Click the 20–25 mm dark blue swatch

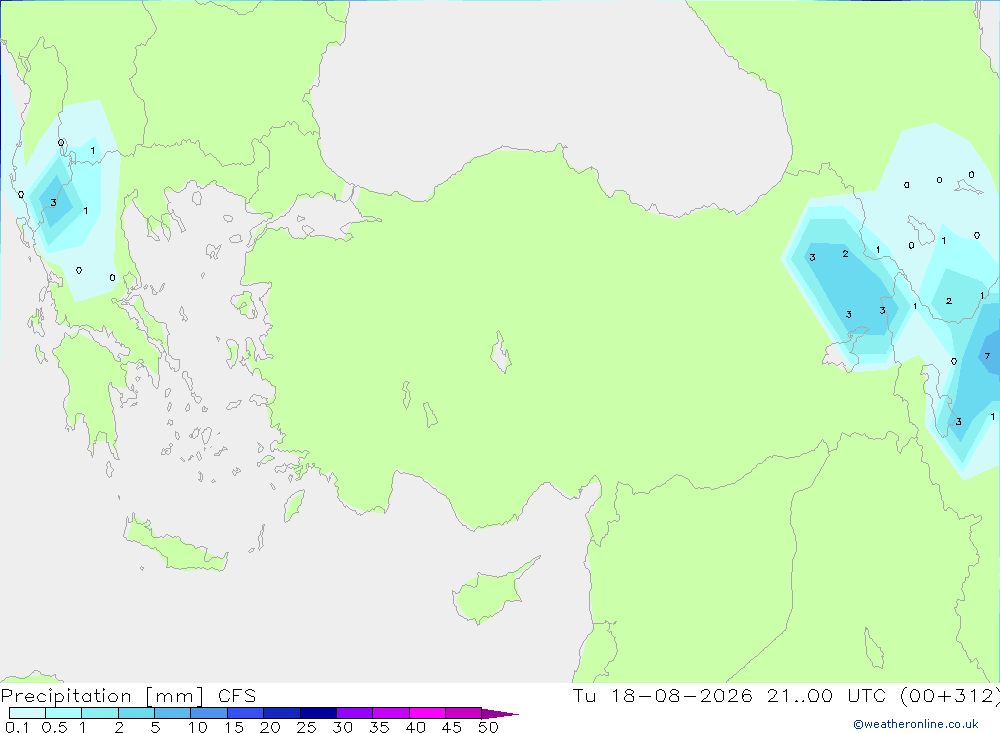click(282, 713)
